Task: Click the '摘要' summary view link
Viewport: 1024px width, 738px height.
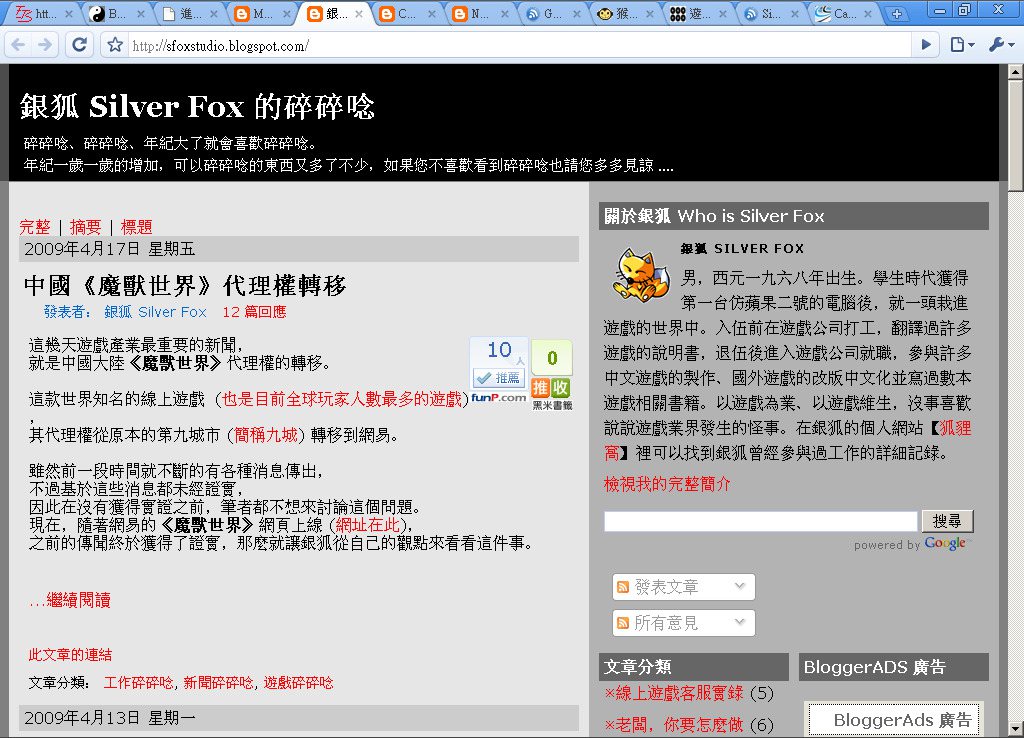Action: [86, 227]
